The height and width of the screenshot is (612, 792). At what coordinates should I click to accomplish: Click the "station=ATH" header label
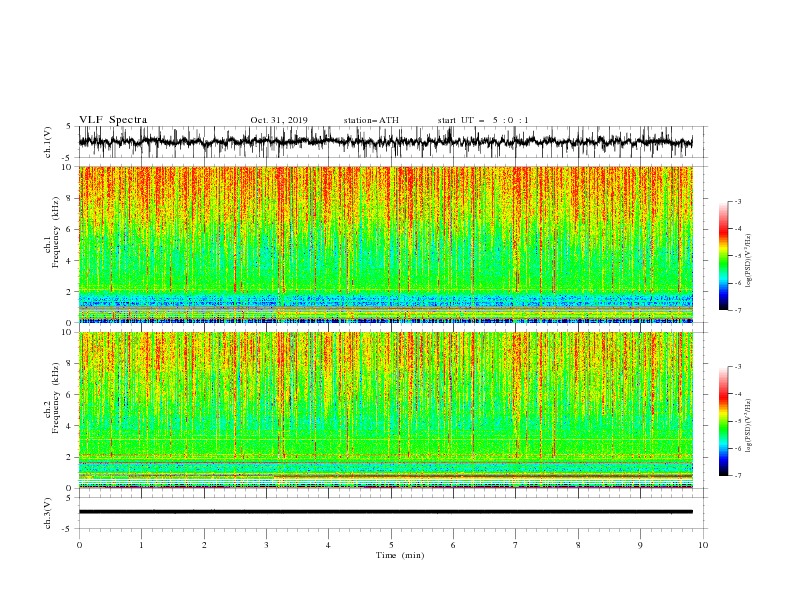click(x=371, y=120)
